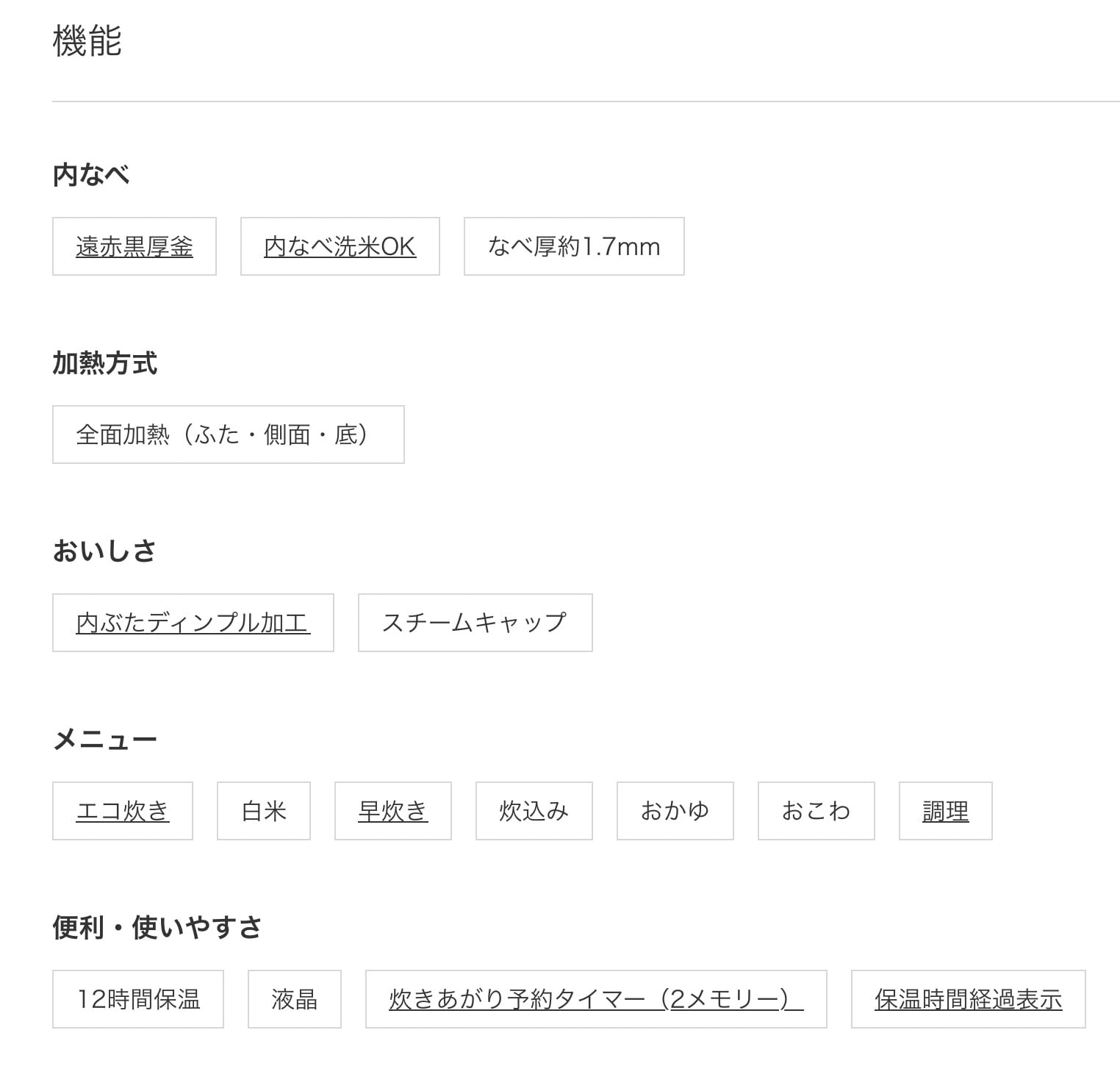
Task: Click the 炊込み menu tag
Action: 534,812
